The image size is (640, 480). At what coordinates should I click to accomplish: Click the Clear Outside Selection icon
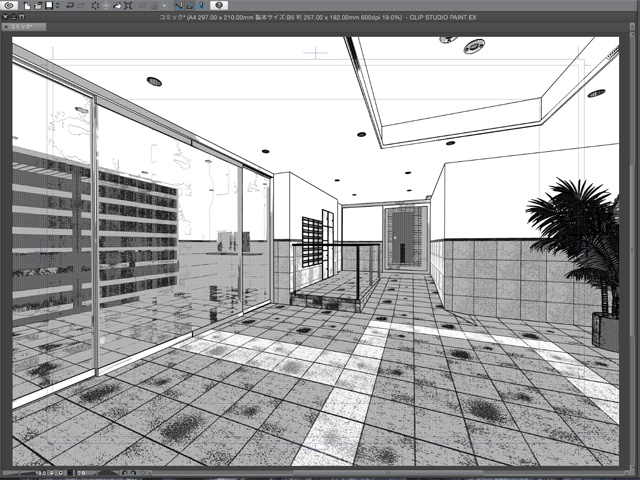point(106,5)
